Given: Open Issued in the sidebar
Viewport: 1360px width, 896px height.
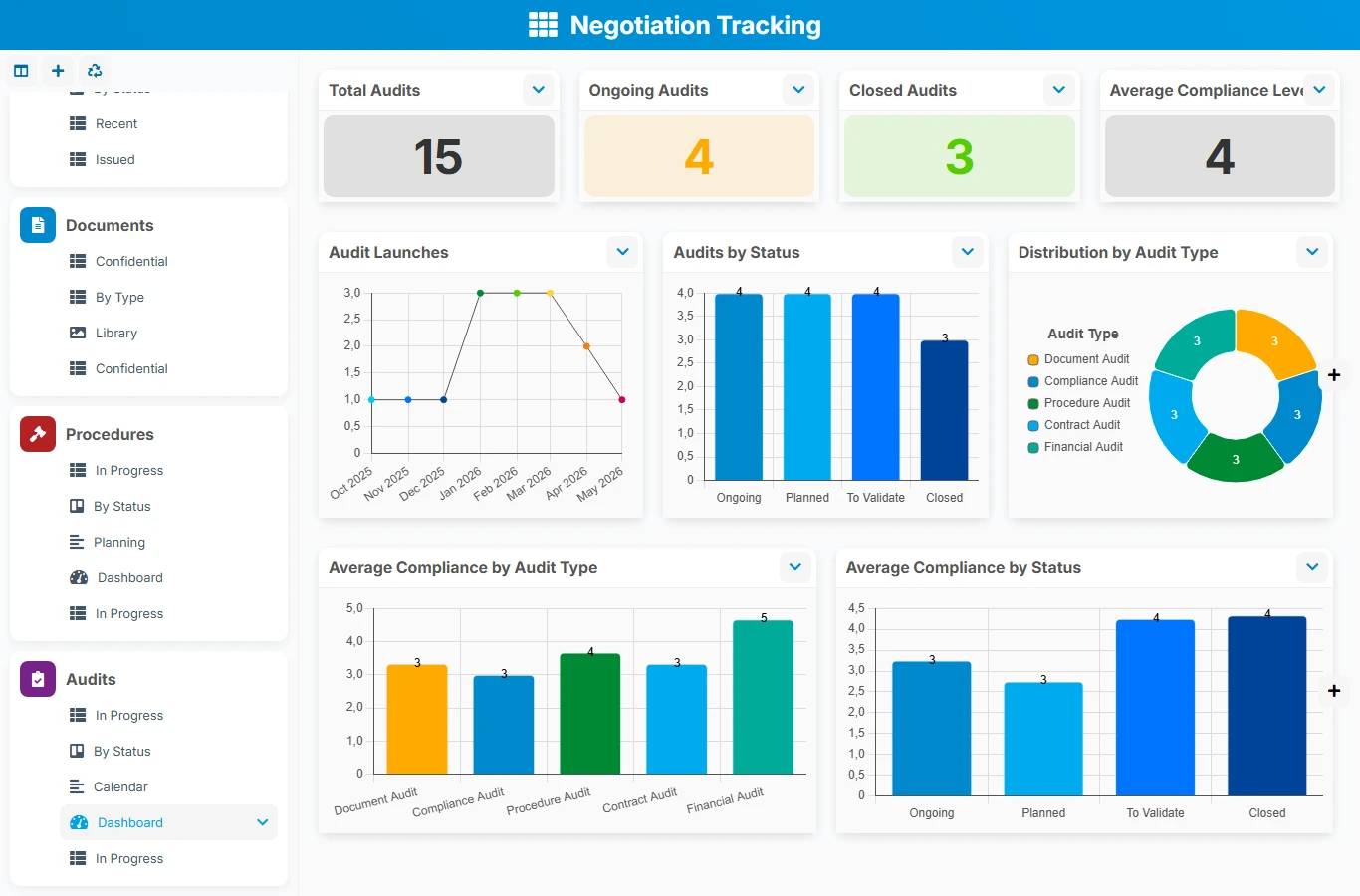Looking at the screenshot, I should (115, 159).
